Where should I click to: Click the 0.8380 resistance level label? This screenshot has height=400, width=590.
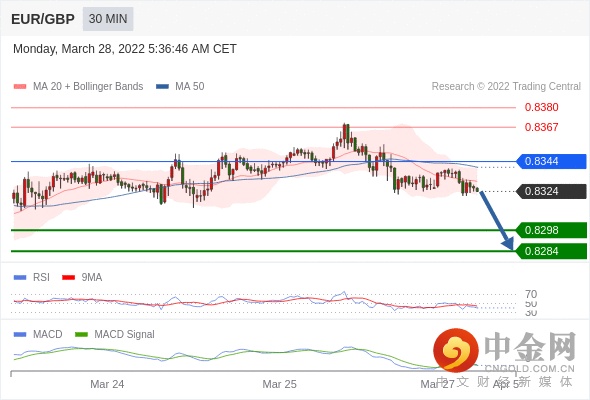click(x=541, y=107)
